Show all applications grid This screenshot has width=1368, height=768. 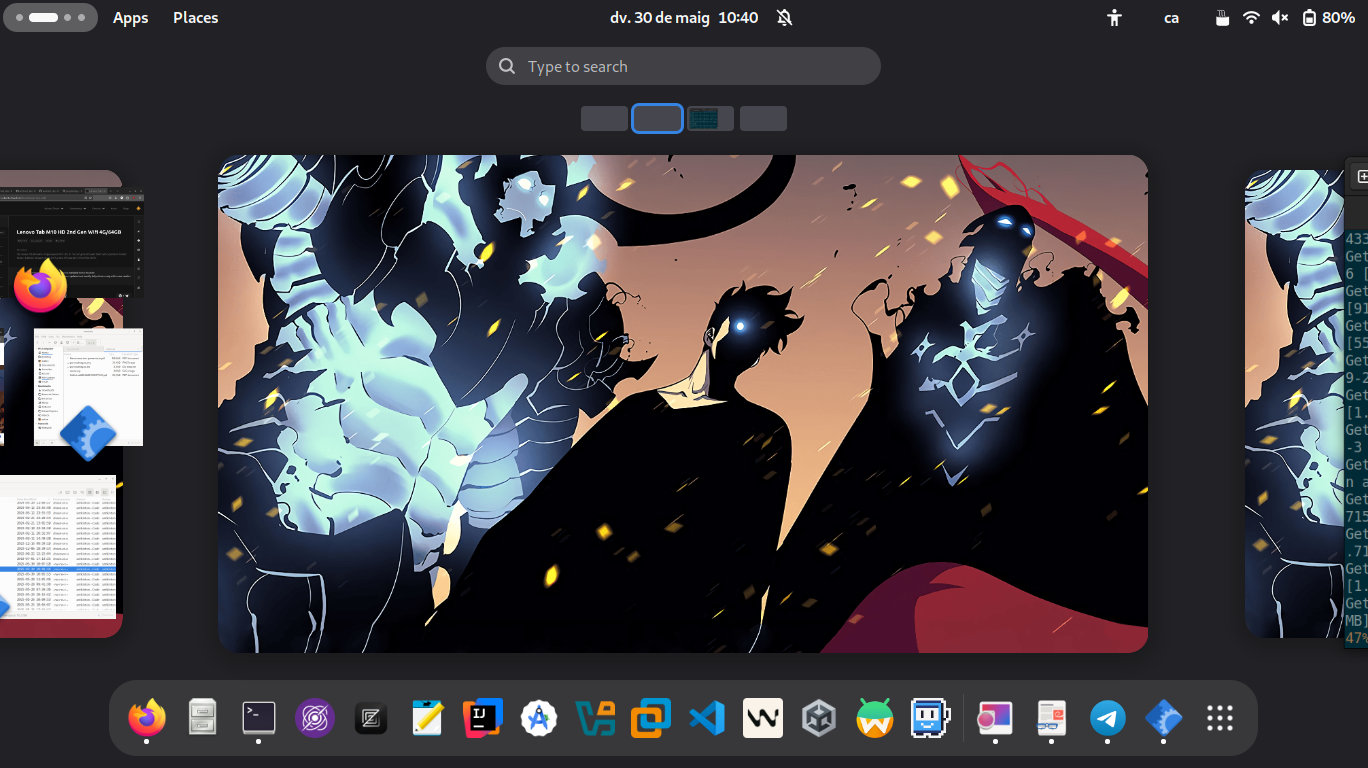pos(1219,718)
